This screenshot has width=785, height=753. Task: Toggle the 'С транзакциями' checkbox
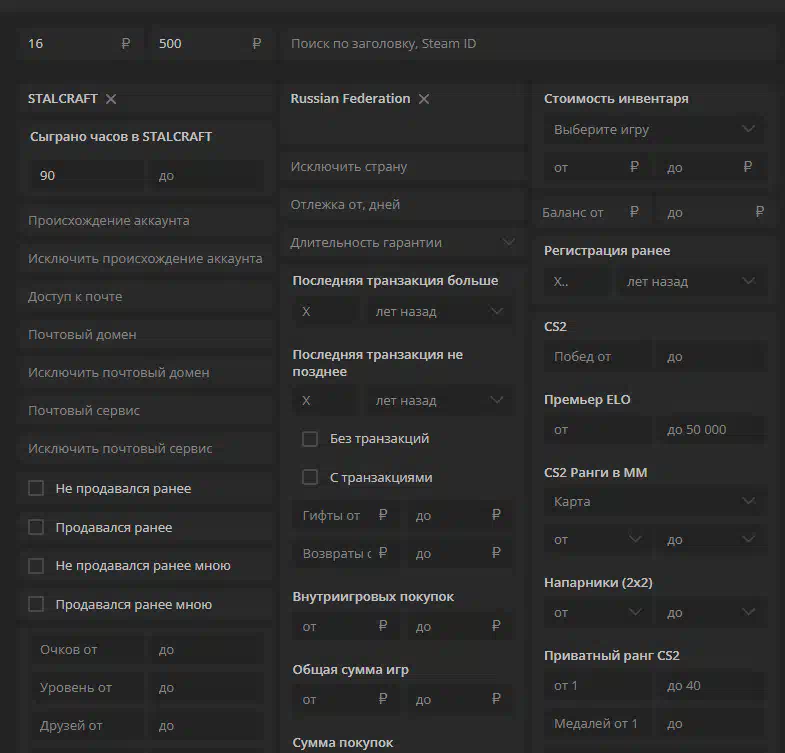coord(310,477)
